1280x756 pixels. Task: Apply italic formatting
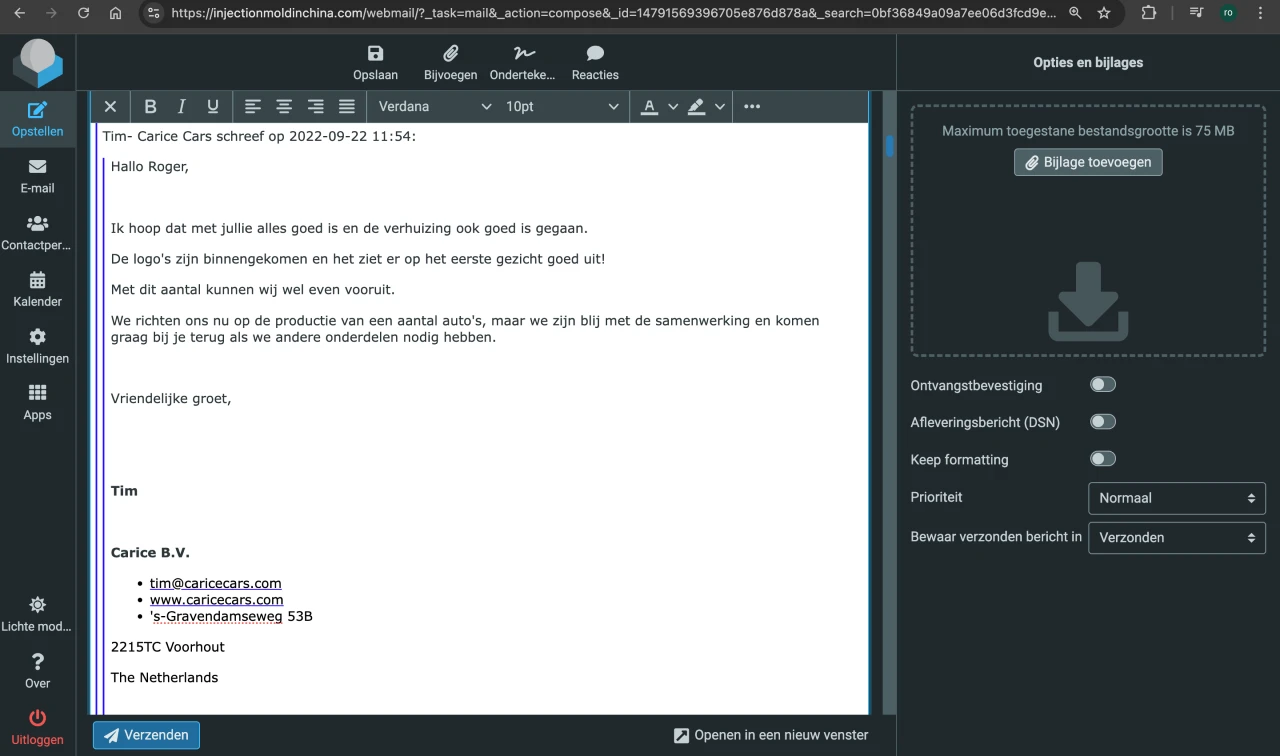181,107
